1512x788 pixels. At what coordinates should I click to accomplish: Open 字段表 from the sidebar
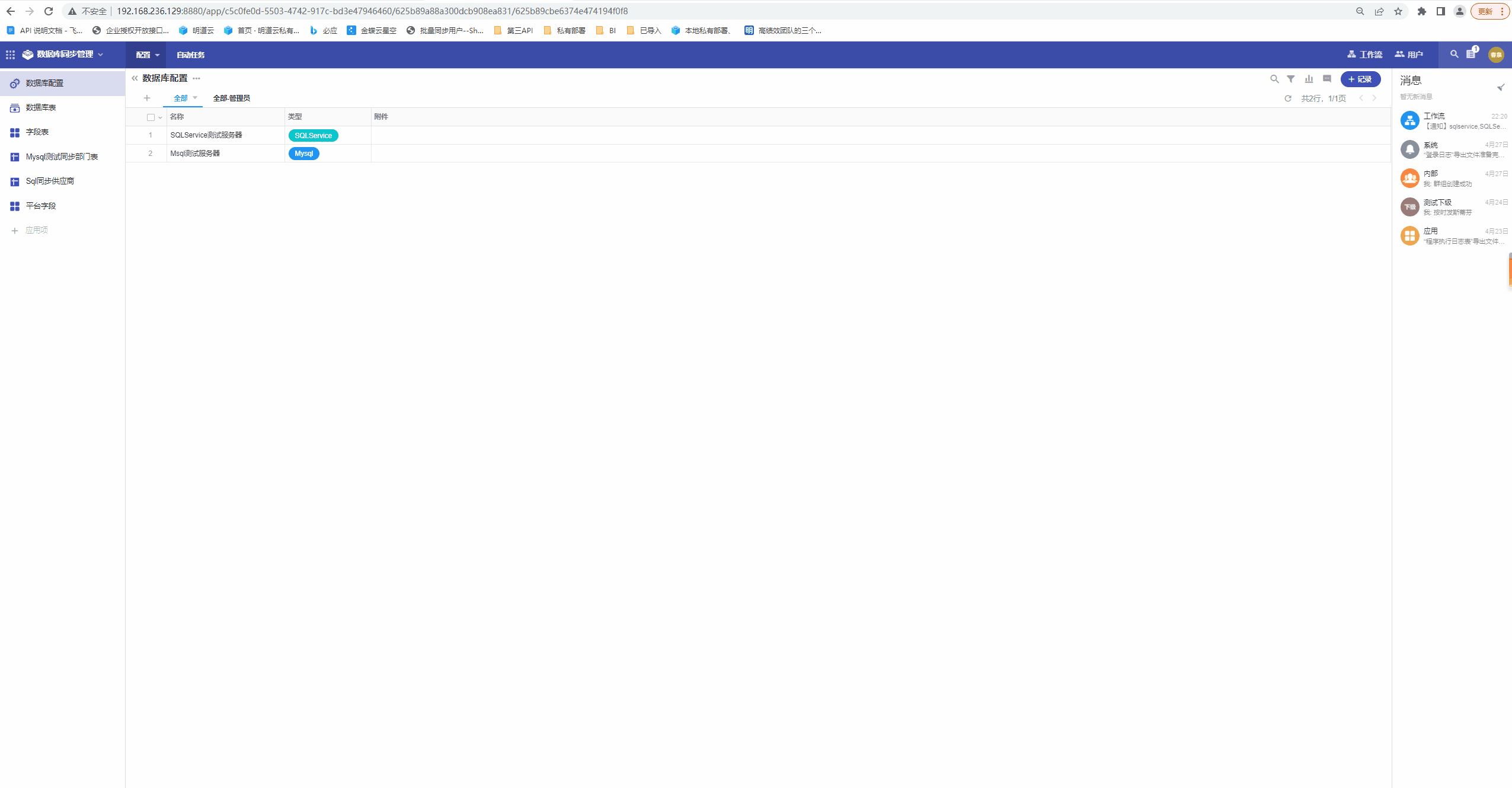click(37, 132)
